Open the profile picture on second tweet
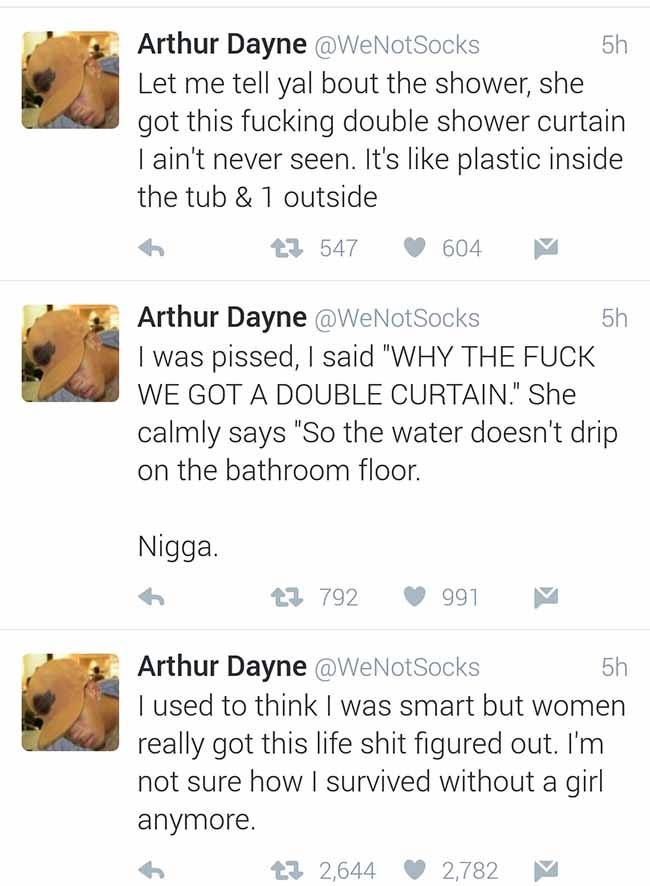The image size is (650, 886). 71,353
